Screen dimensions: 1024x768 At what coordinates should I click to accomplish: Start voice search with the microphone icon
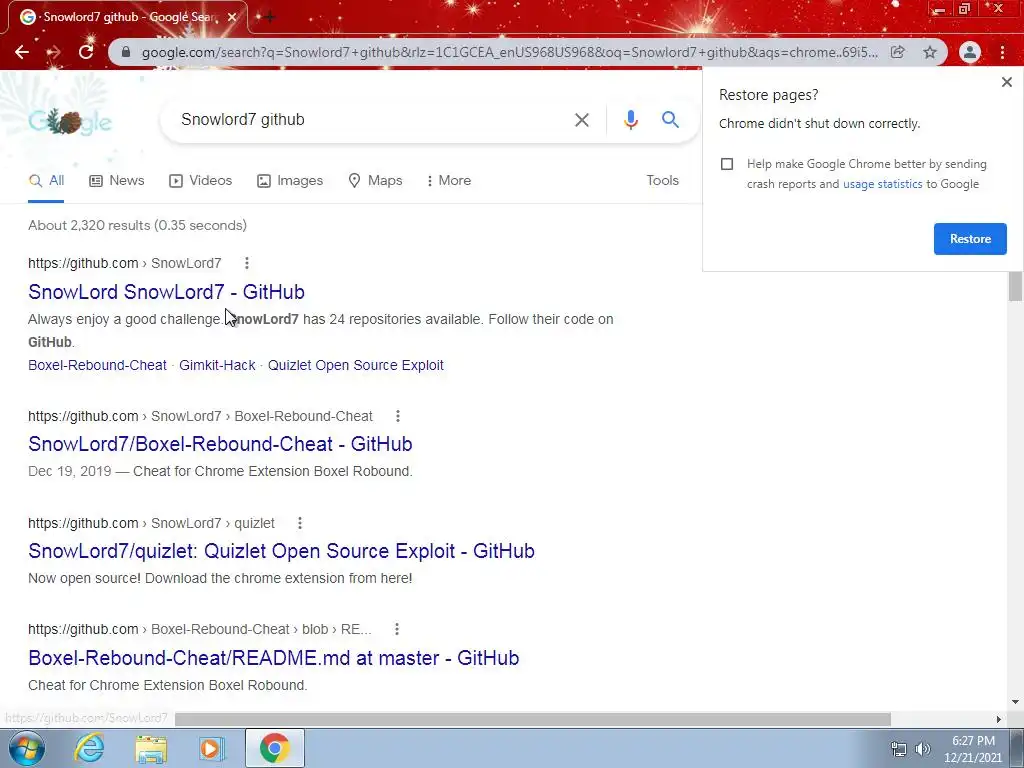(x=630, y=120)
